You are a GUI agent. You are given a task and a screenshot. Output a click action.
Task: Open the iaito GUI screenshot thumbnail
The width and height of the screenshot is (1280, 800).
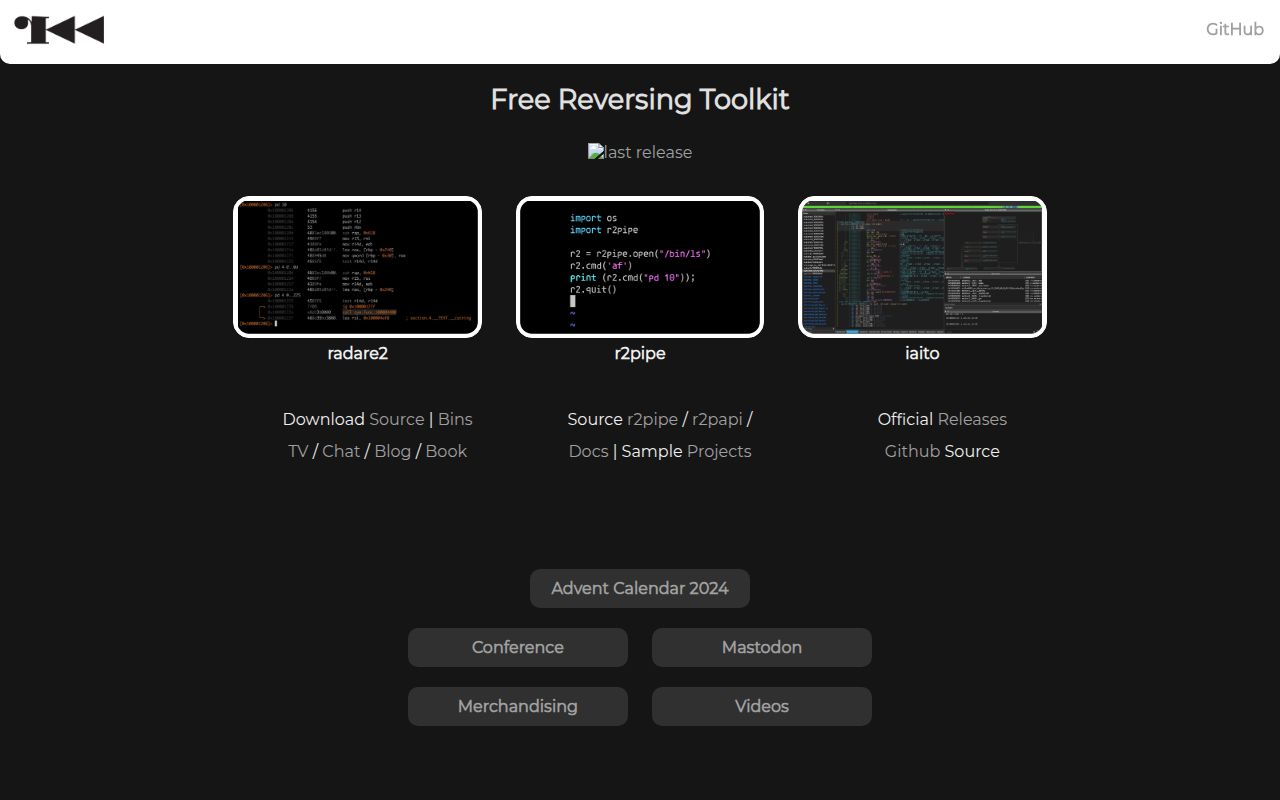pyautogui.click(x=922, y=267)
